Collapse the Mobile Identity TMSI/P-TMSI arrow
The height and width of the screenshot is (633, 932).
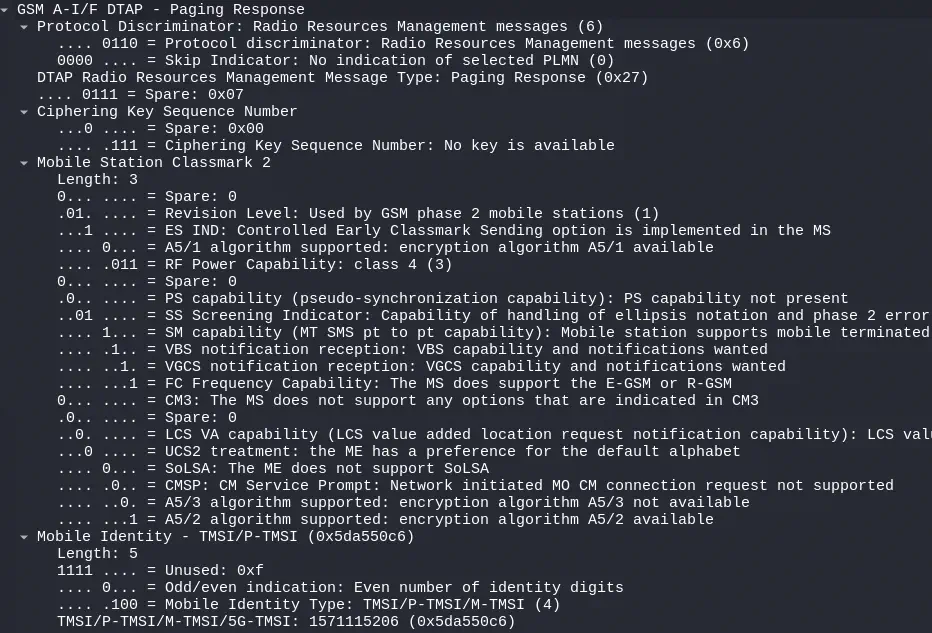point(25,536)
